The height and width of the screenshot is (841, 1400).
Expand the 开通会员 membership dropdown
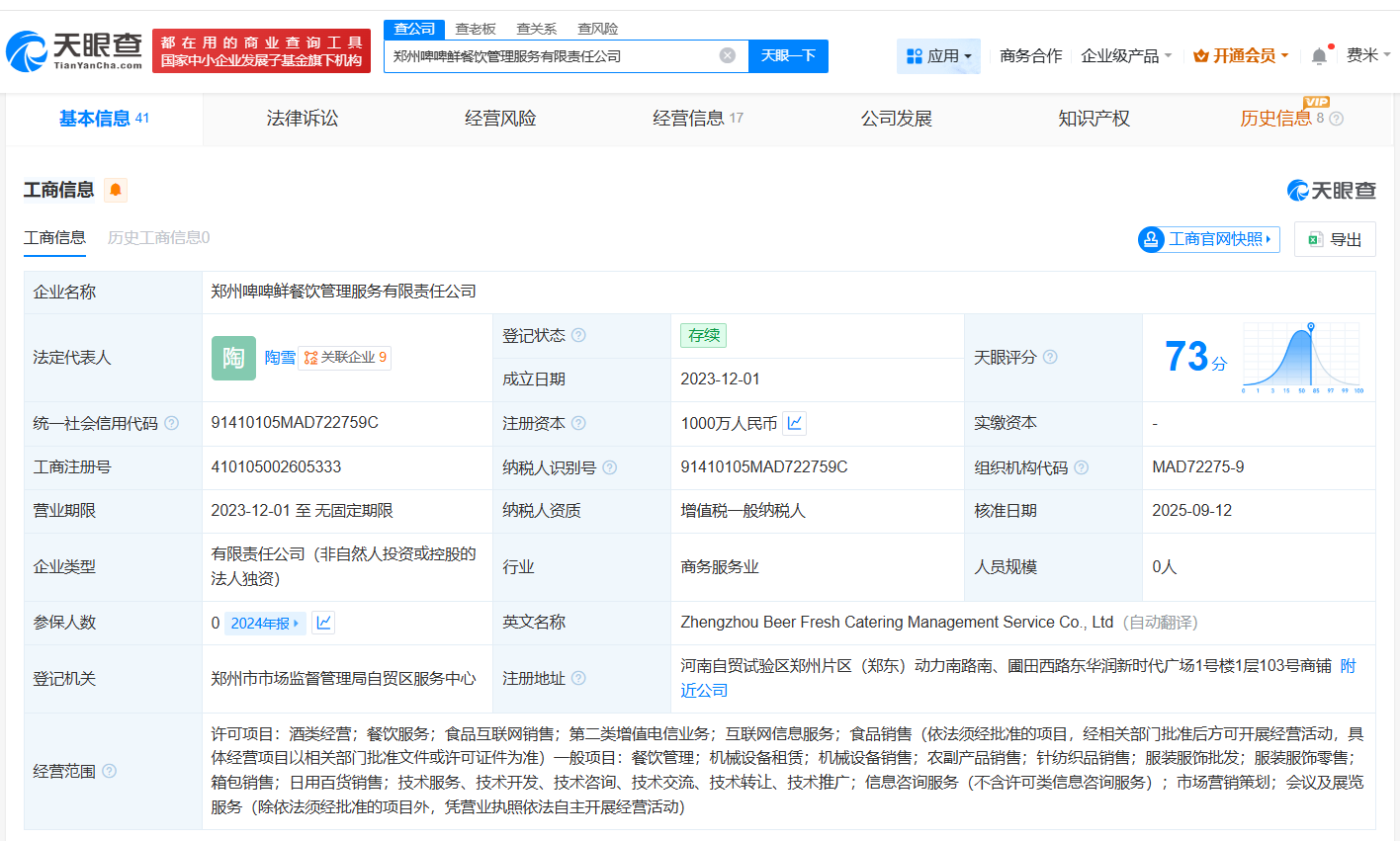1240,56
